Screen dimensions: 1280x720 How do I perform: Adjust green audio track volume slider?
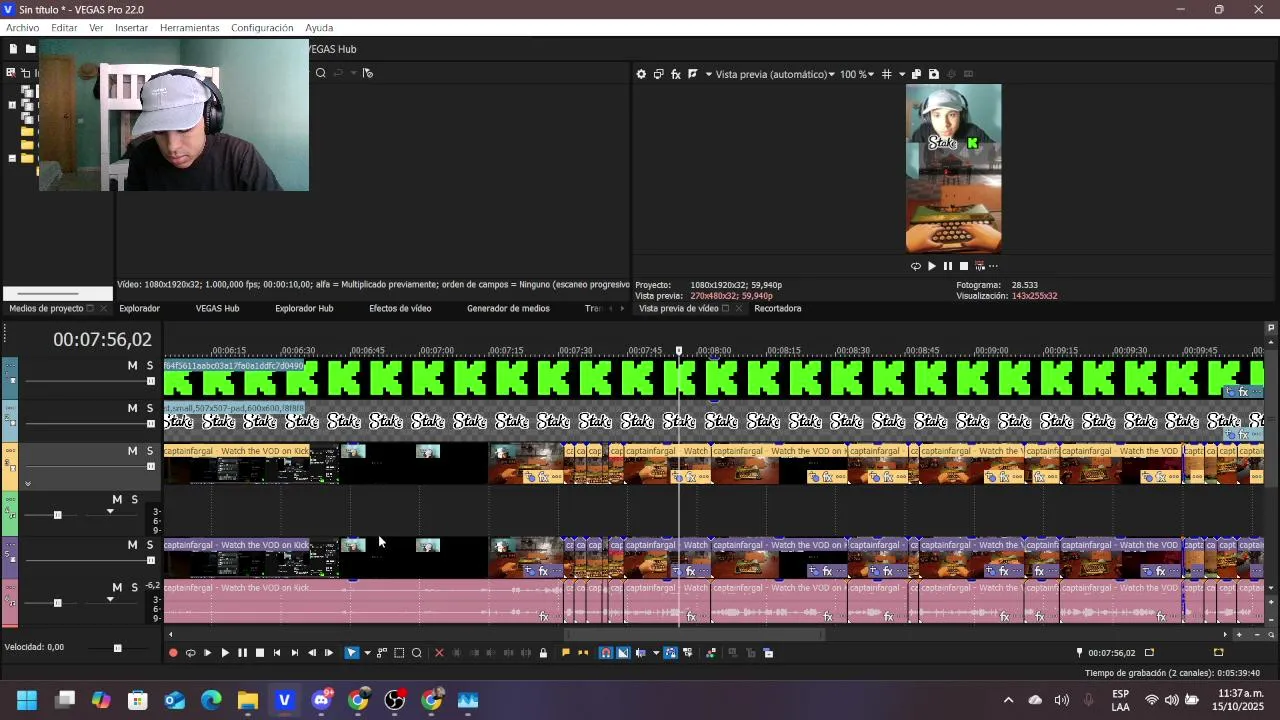click(x=57, y=515)
